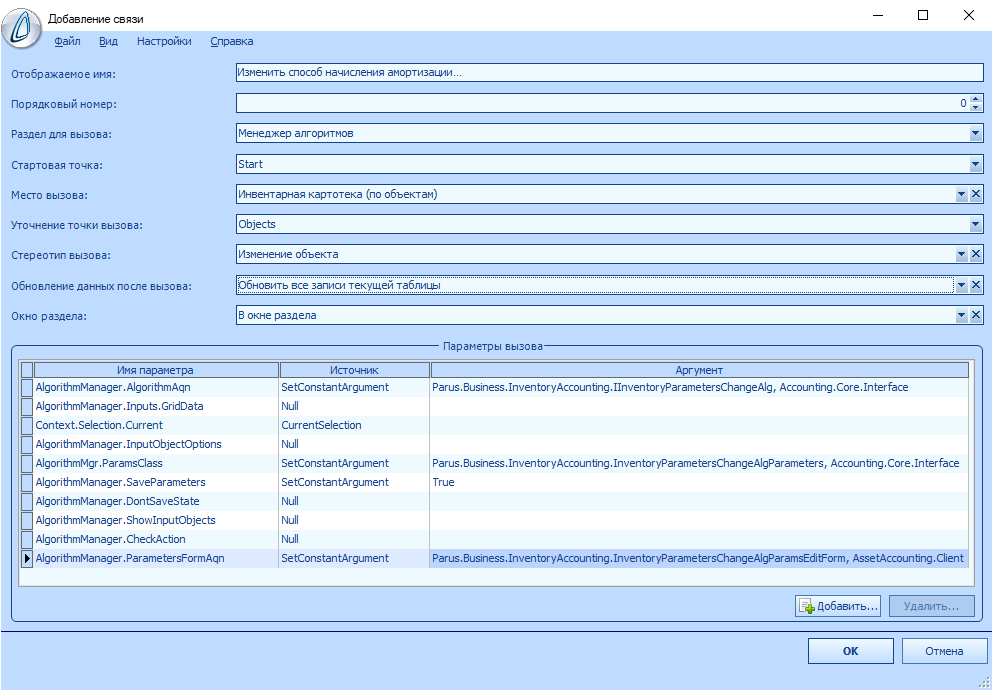Clear the Стереотип вызова field with X

[x=976, y=255]
